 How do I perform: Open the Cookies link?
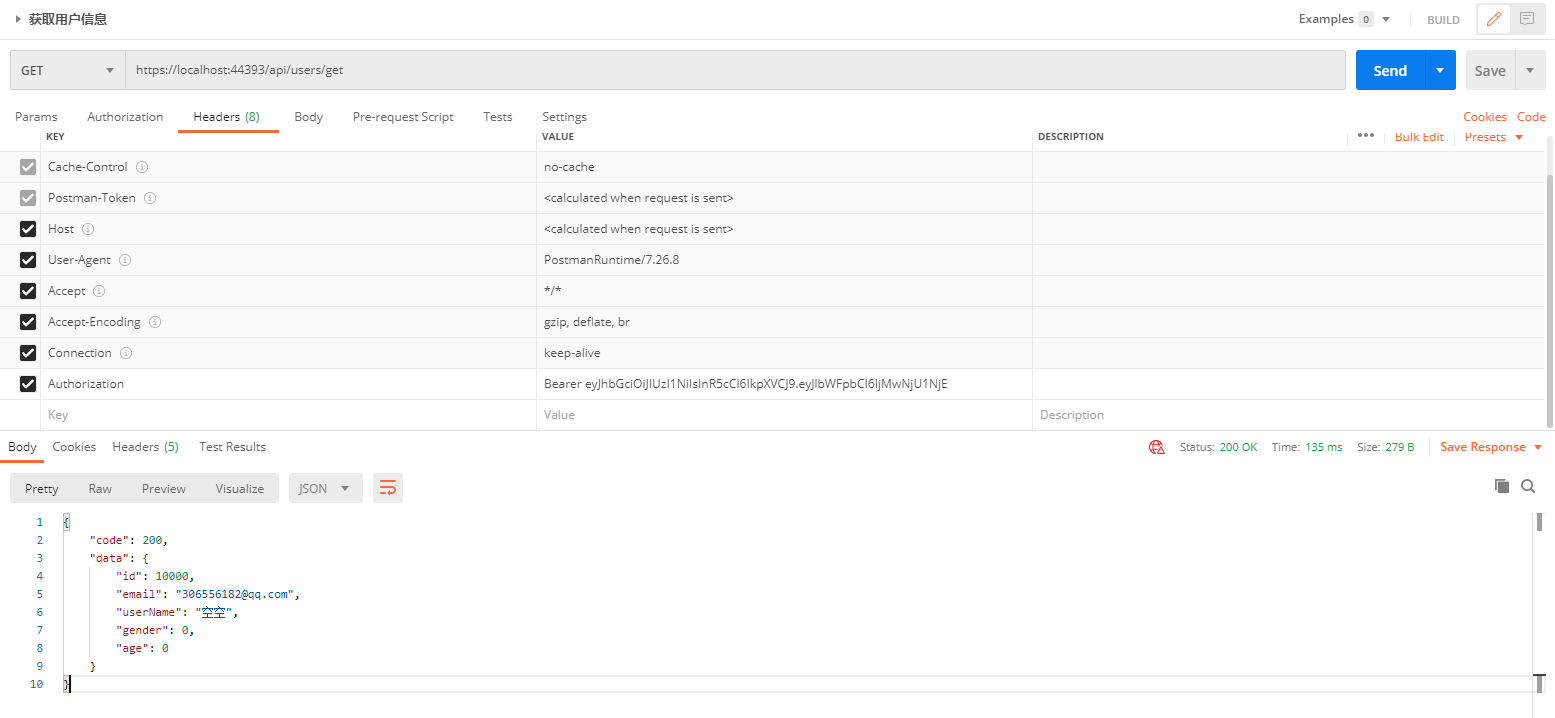[1484, 117]
